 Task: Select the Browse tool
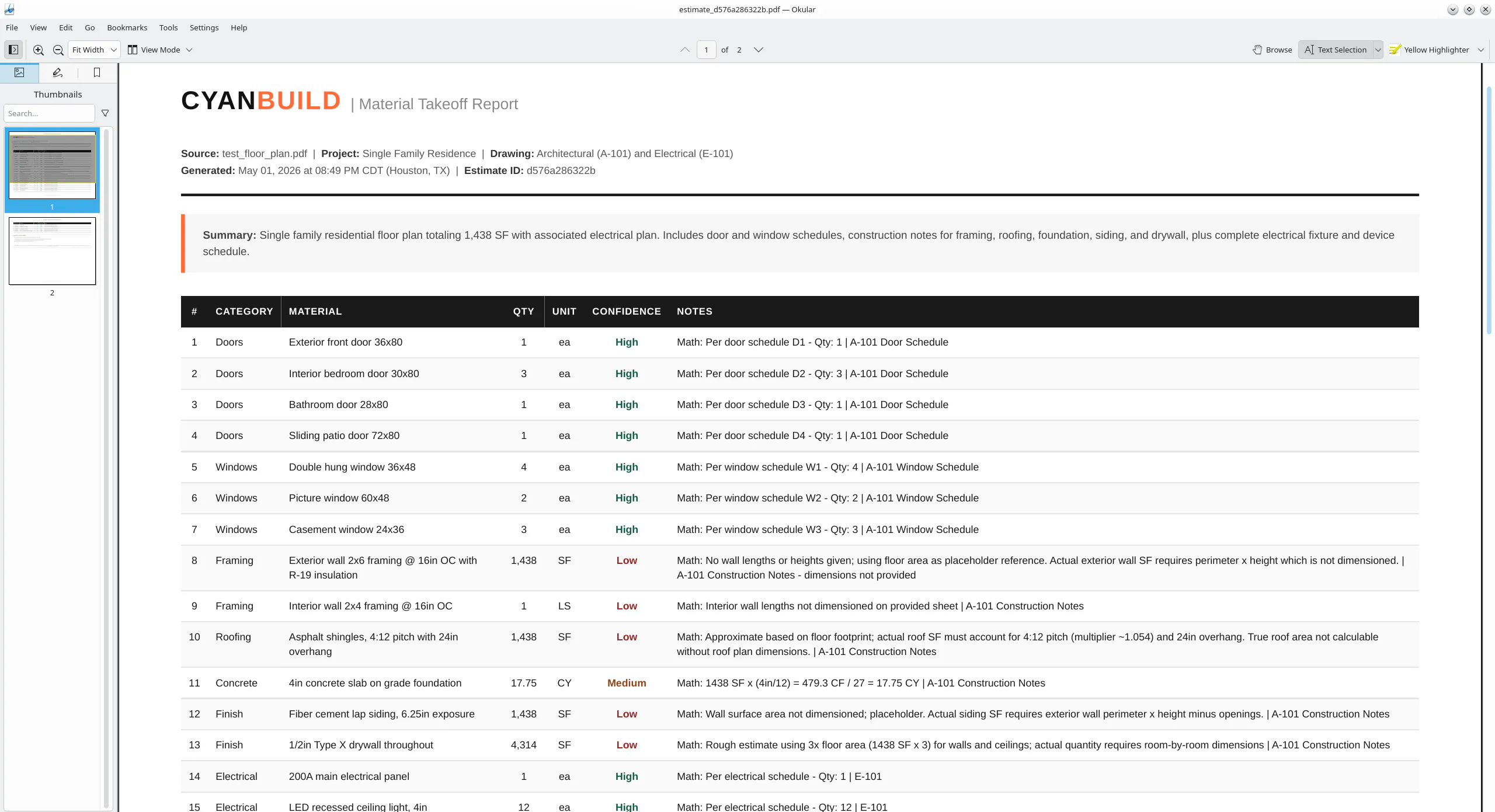coord(1273,50)
